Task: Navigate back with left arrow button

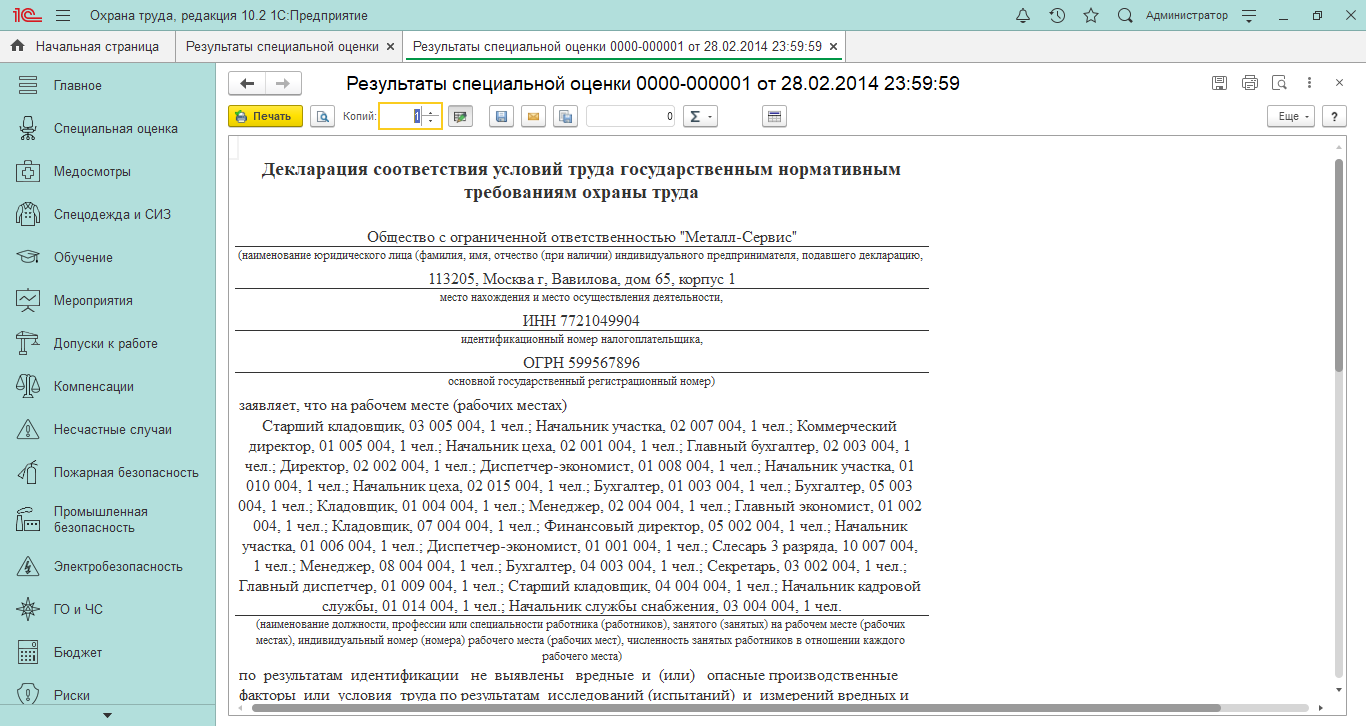Action: (247, 84)
